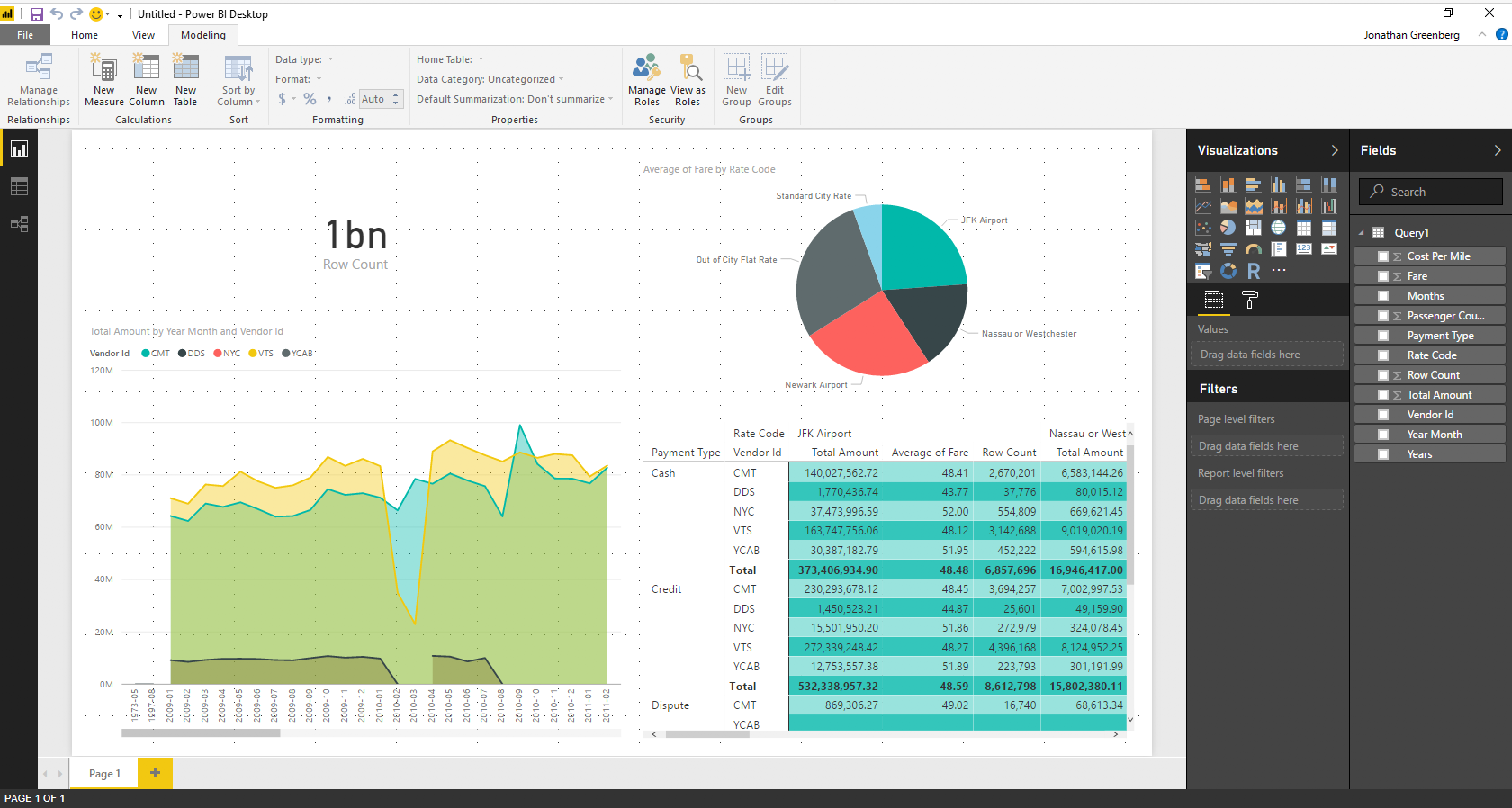1512x808 pixels.
Task: Switch to the Home ribbon tab
Action: (x=85, y=35)
